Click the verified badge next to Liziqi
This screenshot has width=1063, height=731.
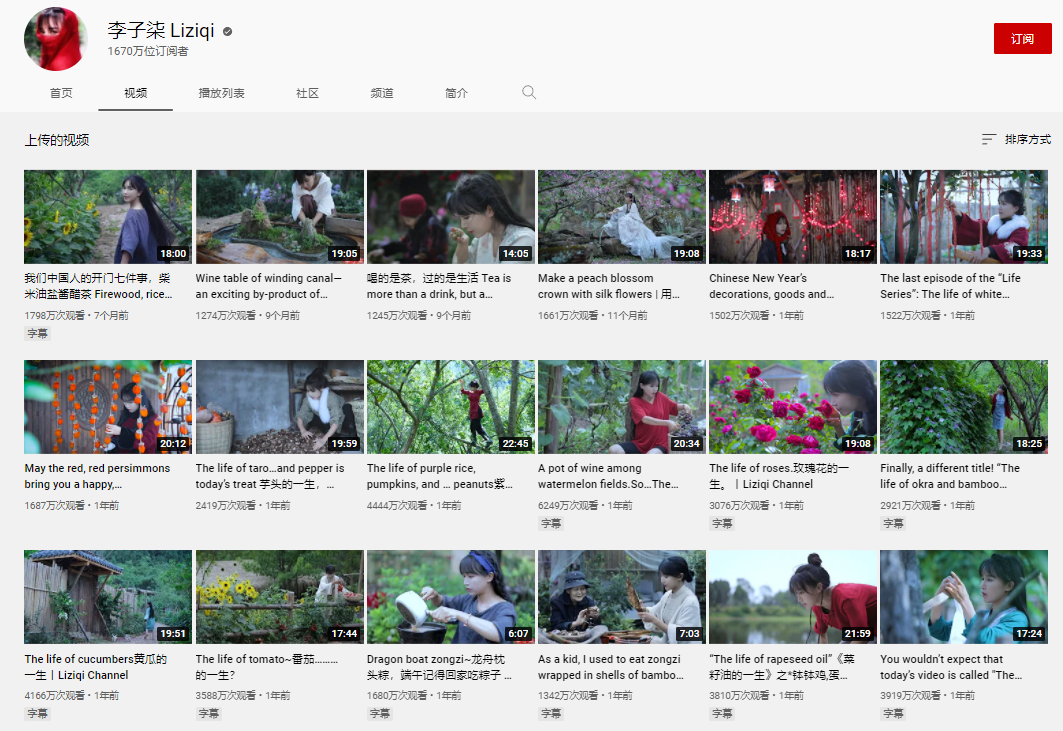coord(228,31)
